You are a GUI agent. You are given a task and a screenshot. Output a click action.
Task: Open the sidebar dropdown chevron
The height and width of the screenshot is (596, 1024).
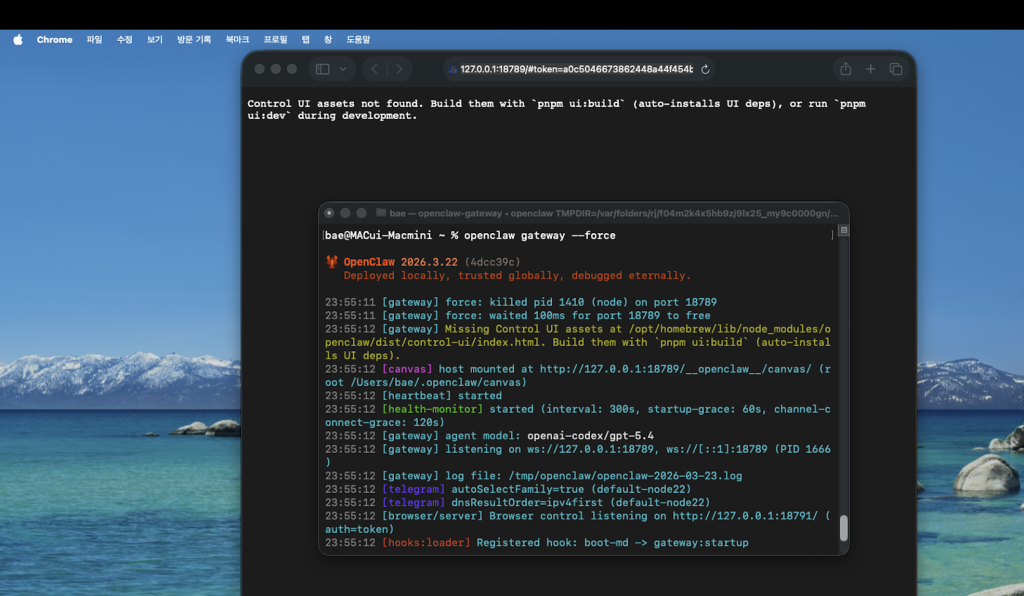344,69
